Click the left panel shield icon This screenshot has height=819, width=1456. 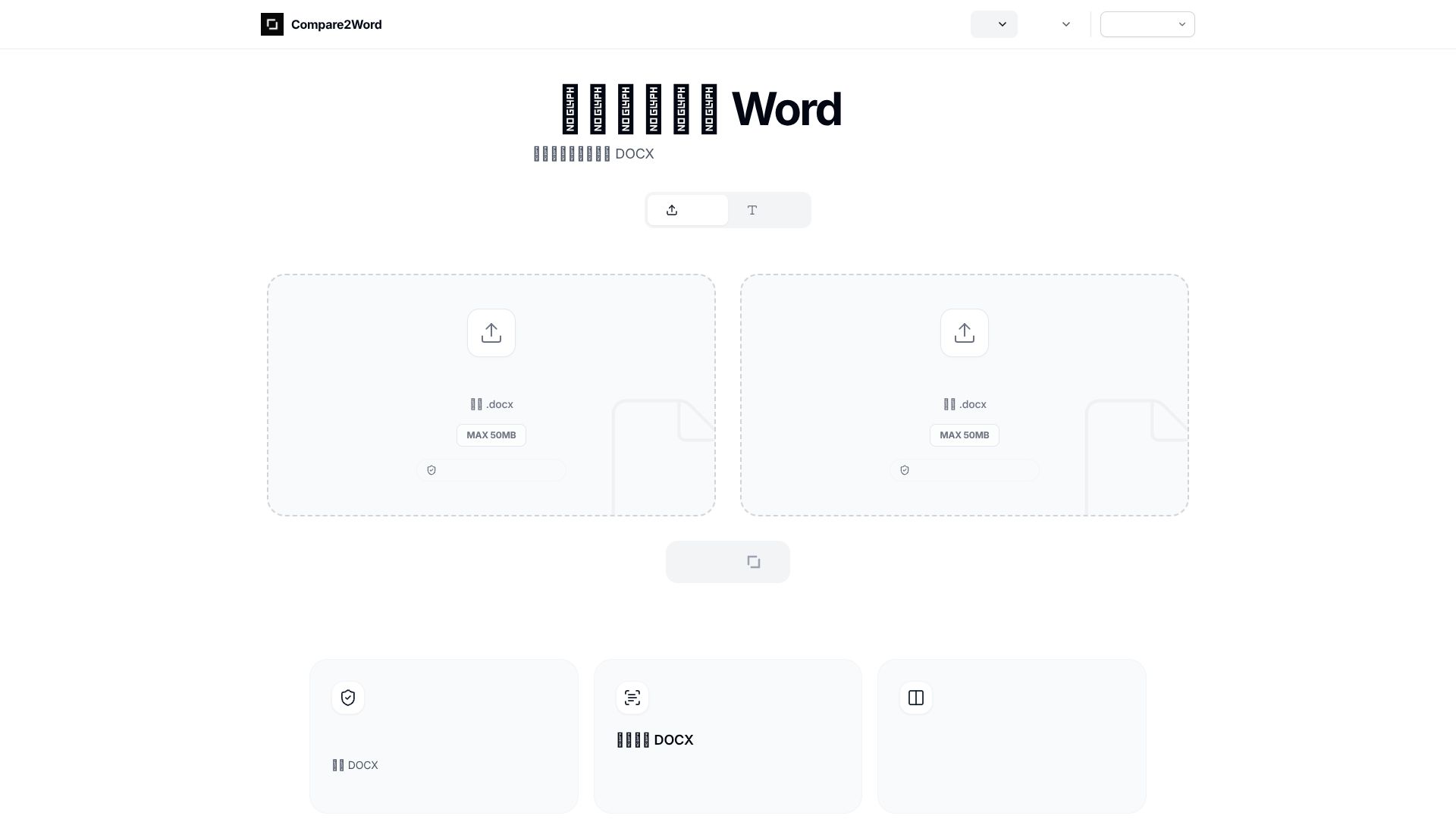(431, 470)
